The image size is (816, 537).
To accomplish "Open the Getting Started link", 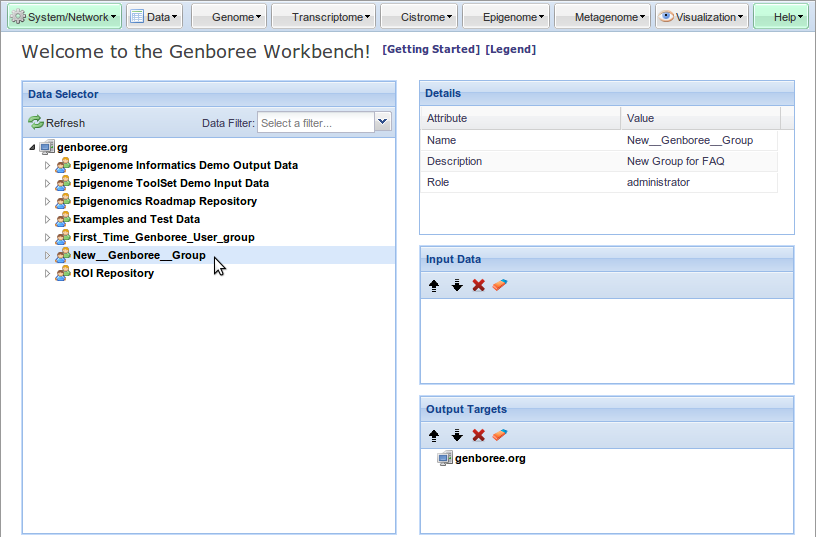I will (x=431, y=50).
